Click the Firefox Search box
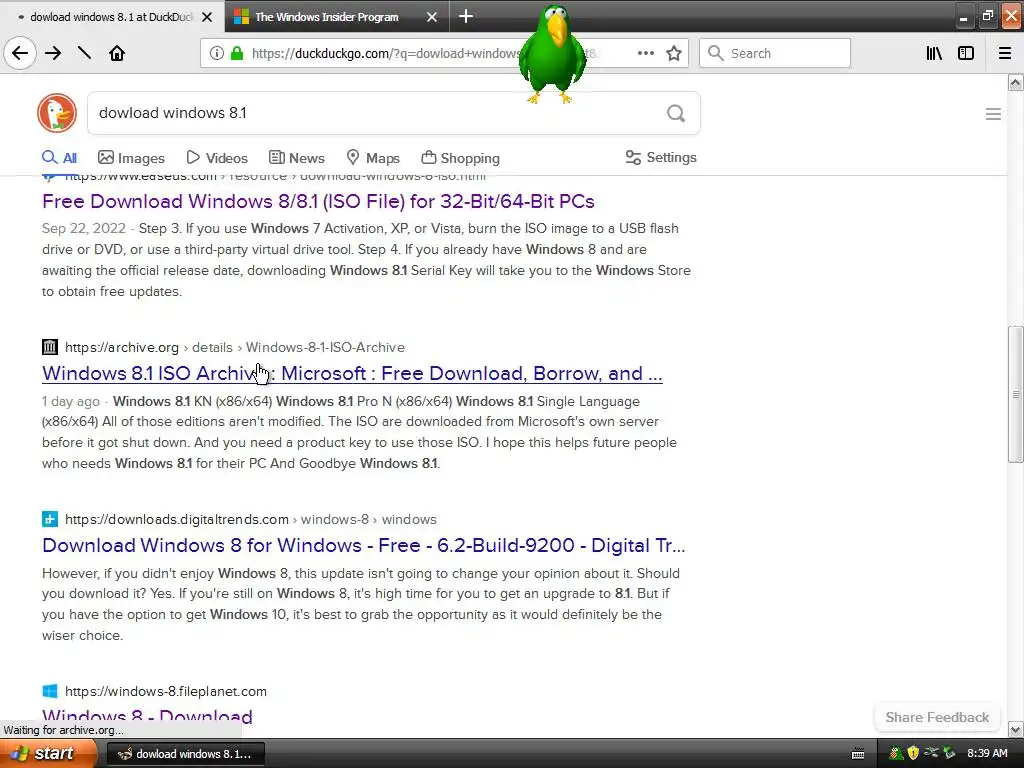The width and height of the screenshot is (1024, 768). pos(775,53)
